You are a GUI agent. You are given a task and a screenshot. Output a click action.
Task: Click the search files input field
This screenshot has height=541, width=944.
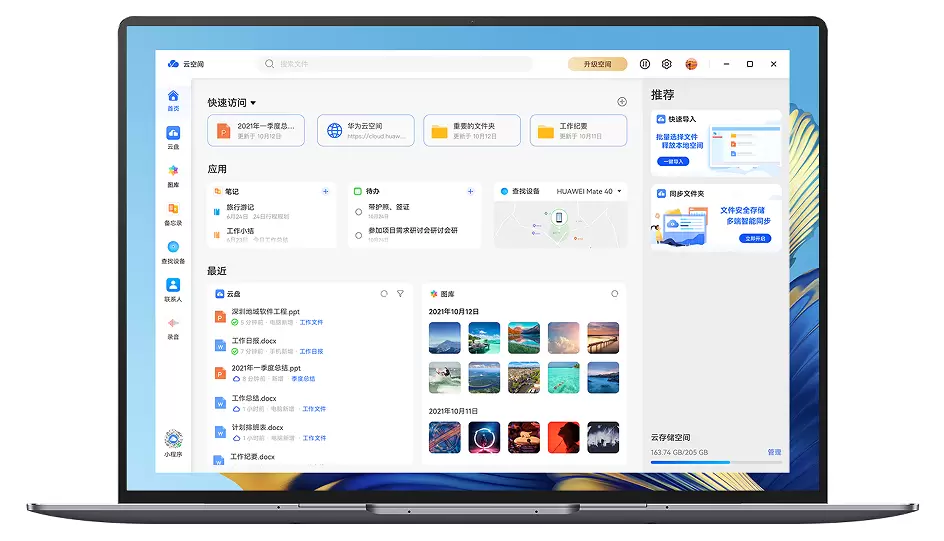pyautogui.click(x=400, y=64)
